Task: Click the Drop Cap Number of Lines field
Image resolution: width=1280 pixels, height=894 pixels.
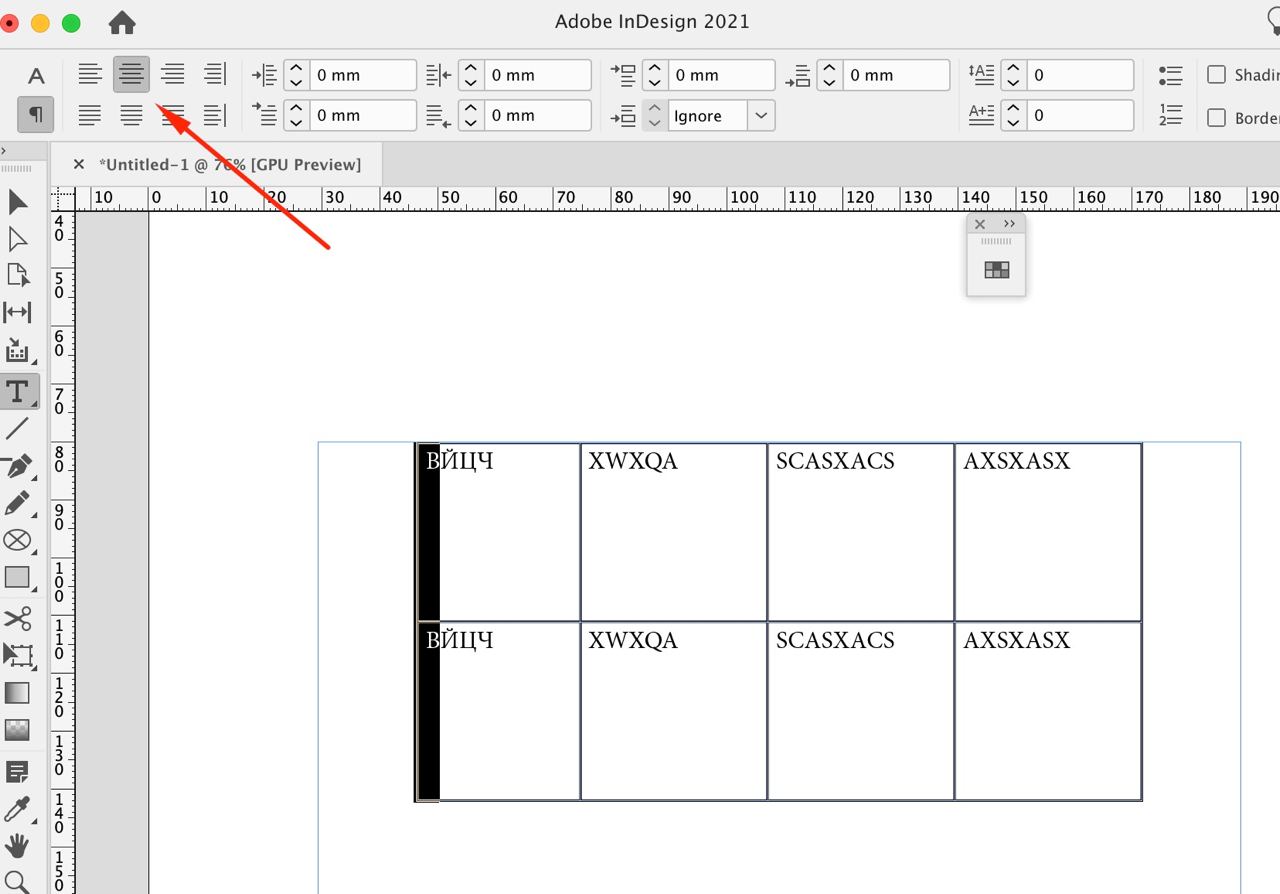Action: [1081, 75]
